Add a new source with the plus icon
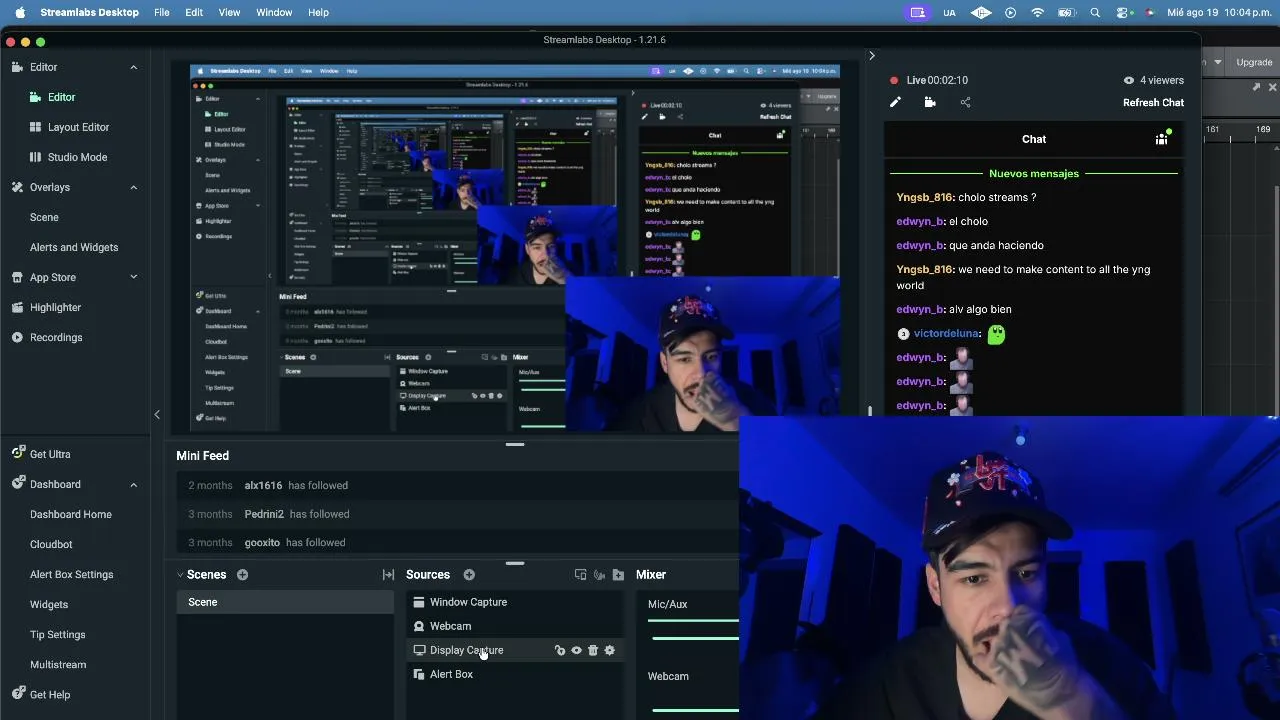1280x720 pixels. click(469, 575)
